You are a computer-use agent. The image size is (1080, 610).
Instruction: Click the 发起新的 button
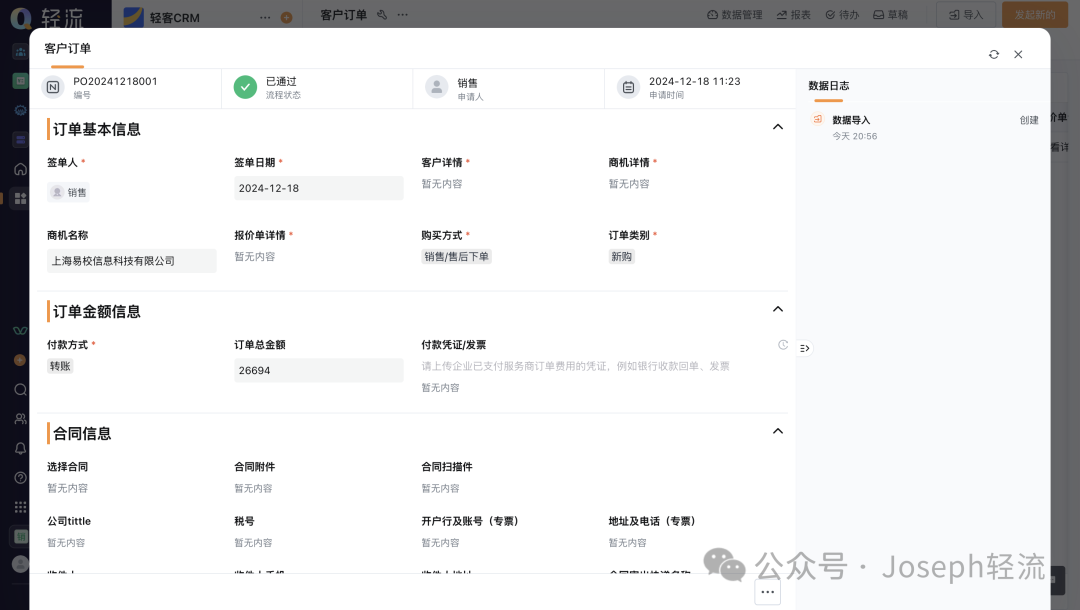point(1034,15)
